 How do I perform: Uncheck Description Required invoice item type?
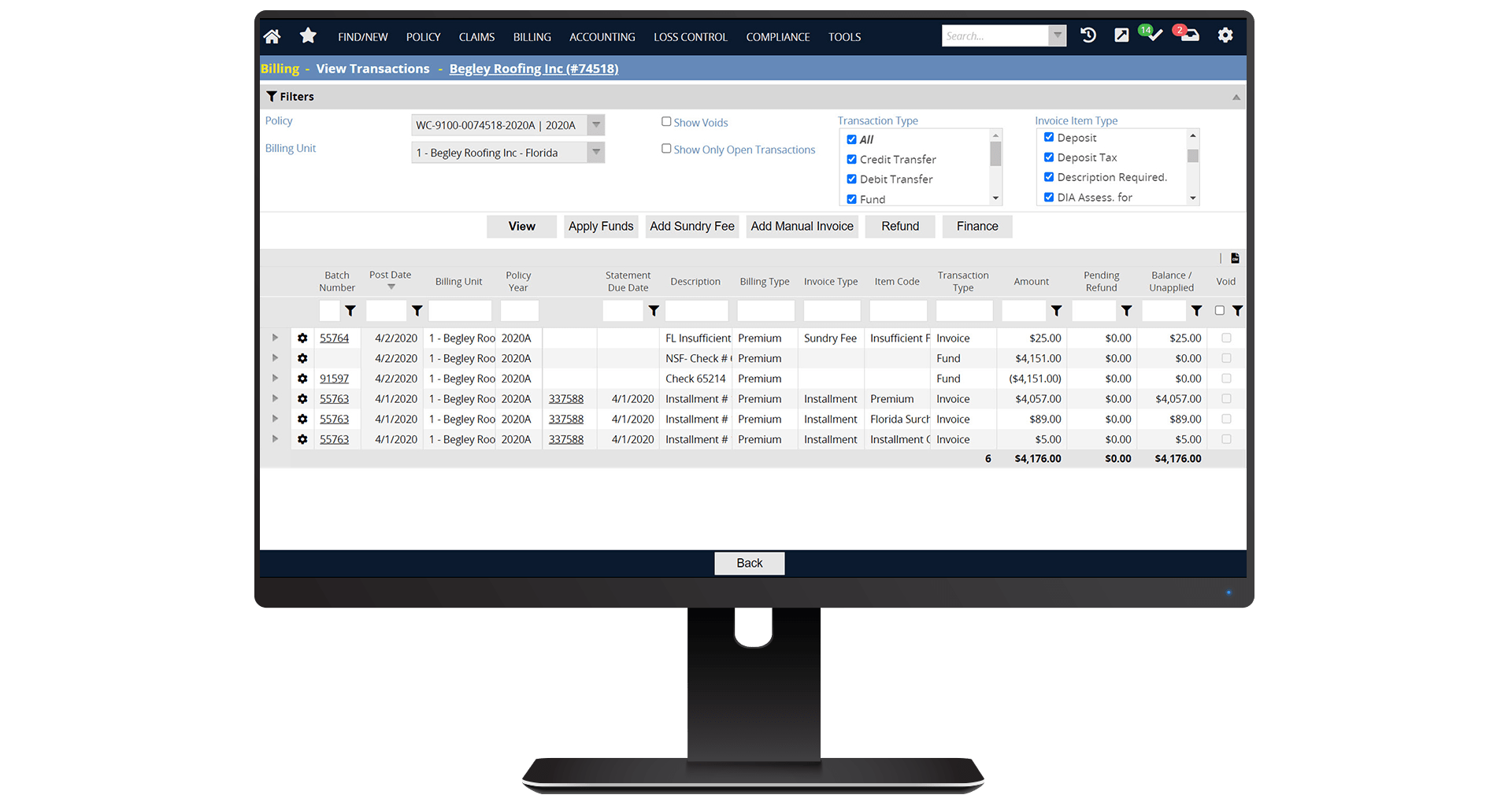[1049, 177]
